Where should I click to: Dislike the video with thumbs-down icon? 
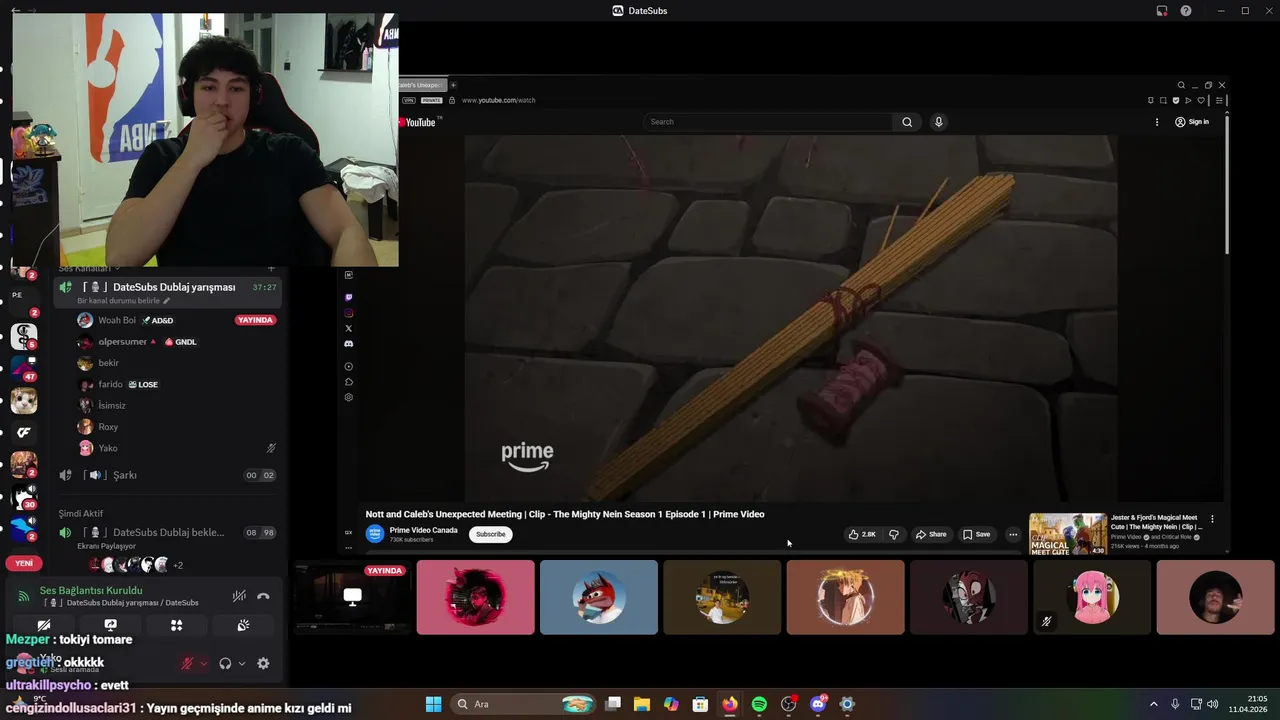[894, 534]
